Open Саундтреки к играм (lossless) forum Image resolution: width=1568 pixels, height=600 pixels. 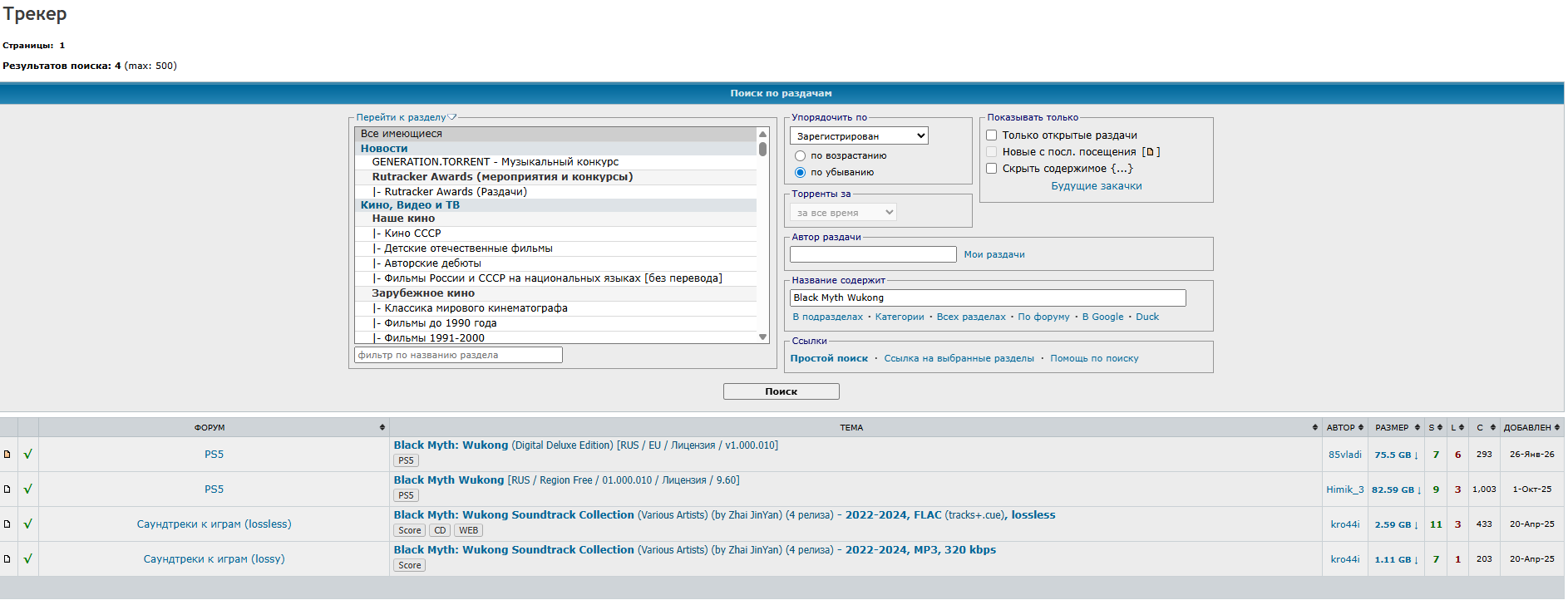click(214, 524)
